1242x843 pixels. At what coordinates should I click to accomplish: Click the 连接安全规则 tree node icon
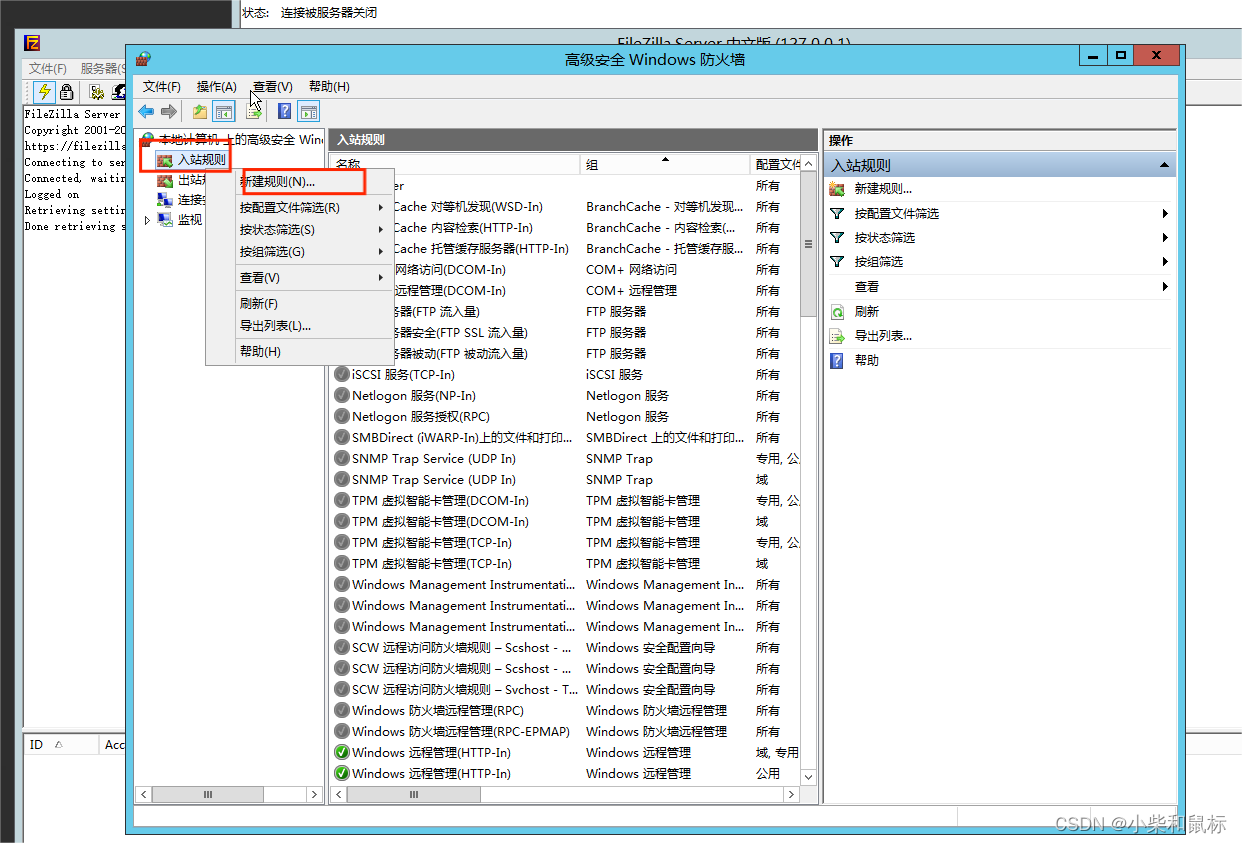click(x=166, y=200)
